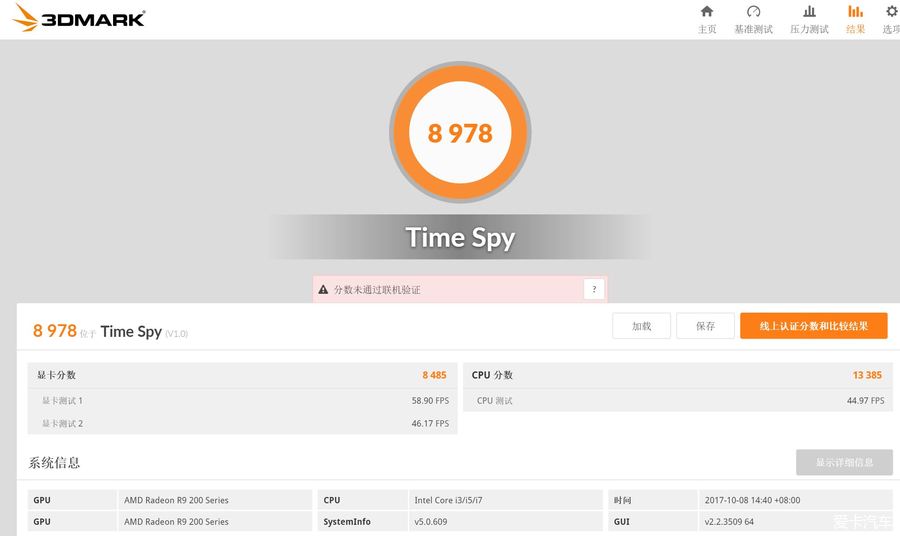Image resolution: width=900 pixels, height=536 pixels.
Task: Click the orange online validate and compare button
Action: click(x=814, y=326)
